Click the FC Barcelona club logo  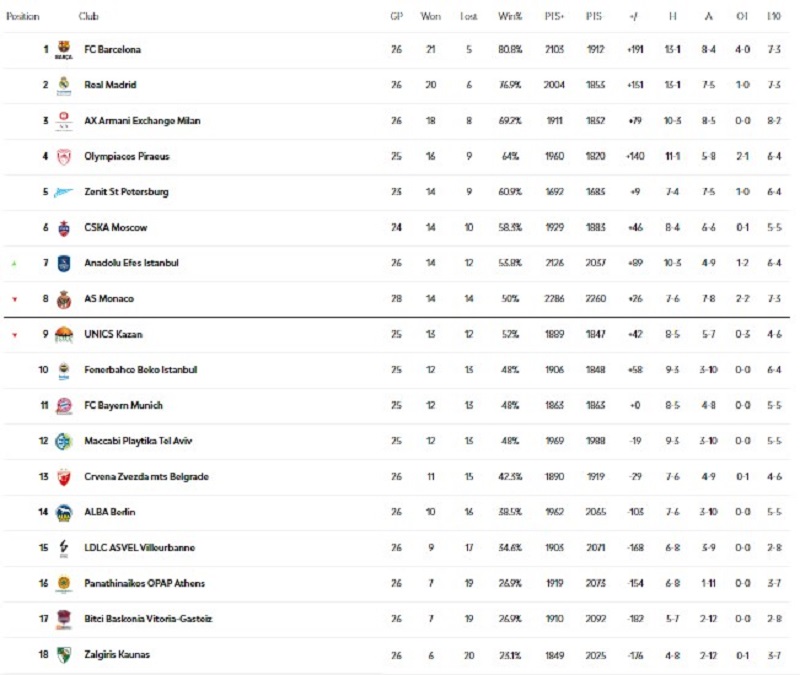pos(64,49)
